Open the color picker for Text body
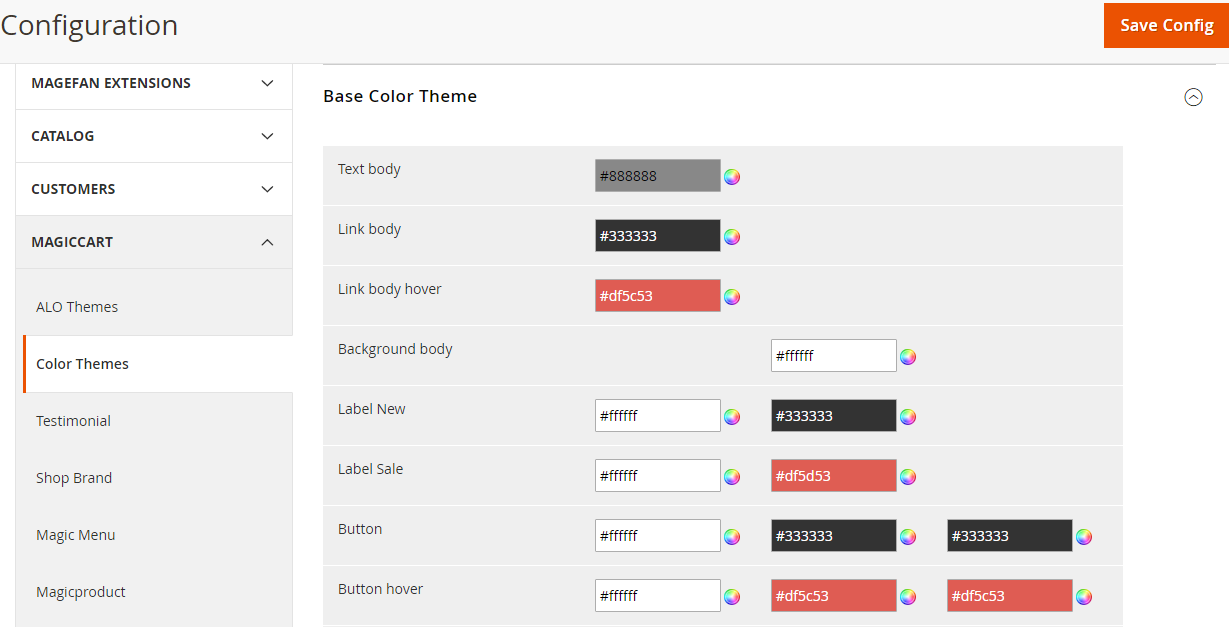The image size is (1229, 627). 732,176
